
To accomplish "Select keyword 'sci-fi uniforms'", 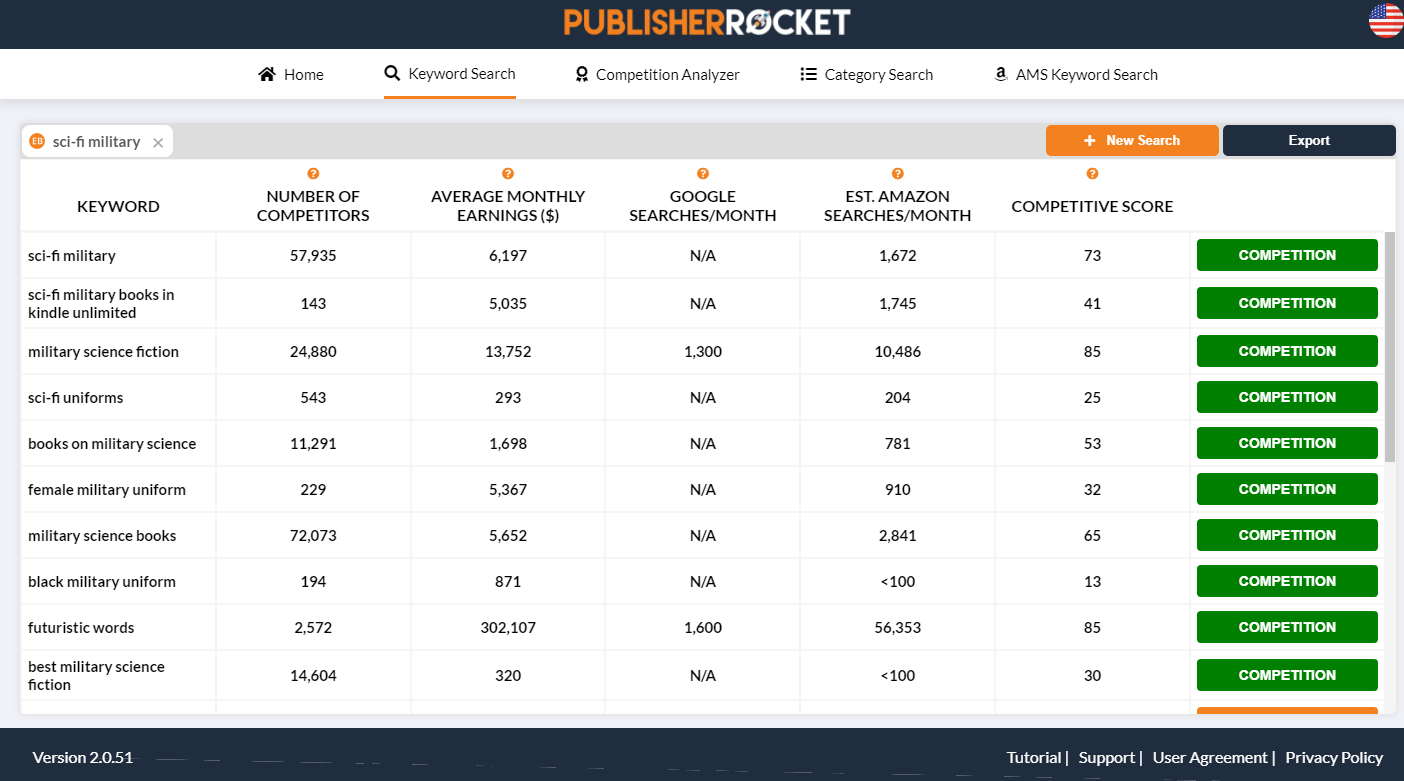I will (76, 397).
